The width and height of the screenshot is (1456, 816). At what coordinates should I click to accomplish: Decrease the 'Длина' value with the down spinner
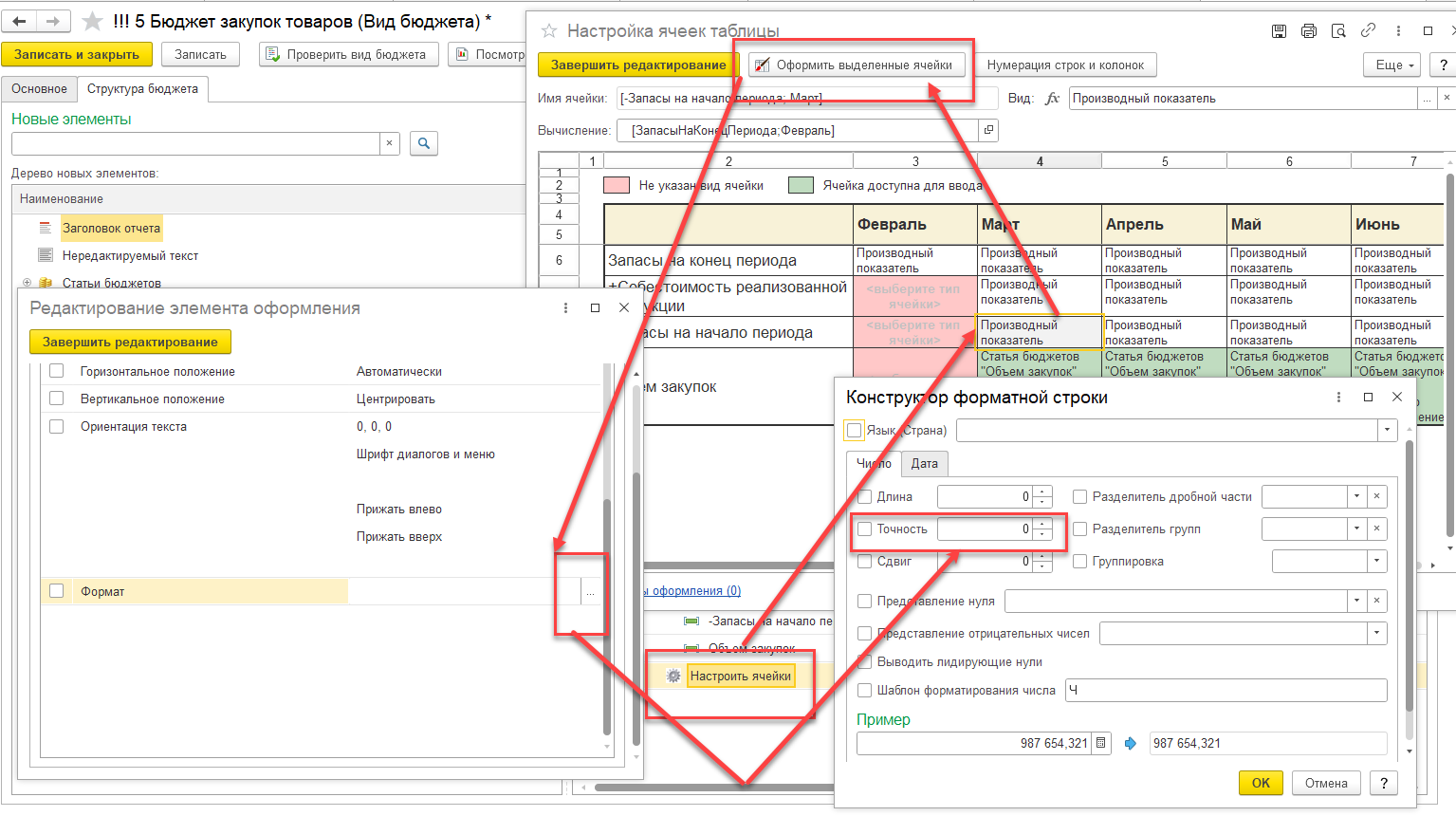(1043, 502)
